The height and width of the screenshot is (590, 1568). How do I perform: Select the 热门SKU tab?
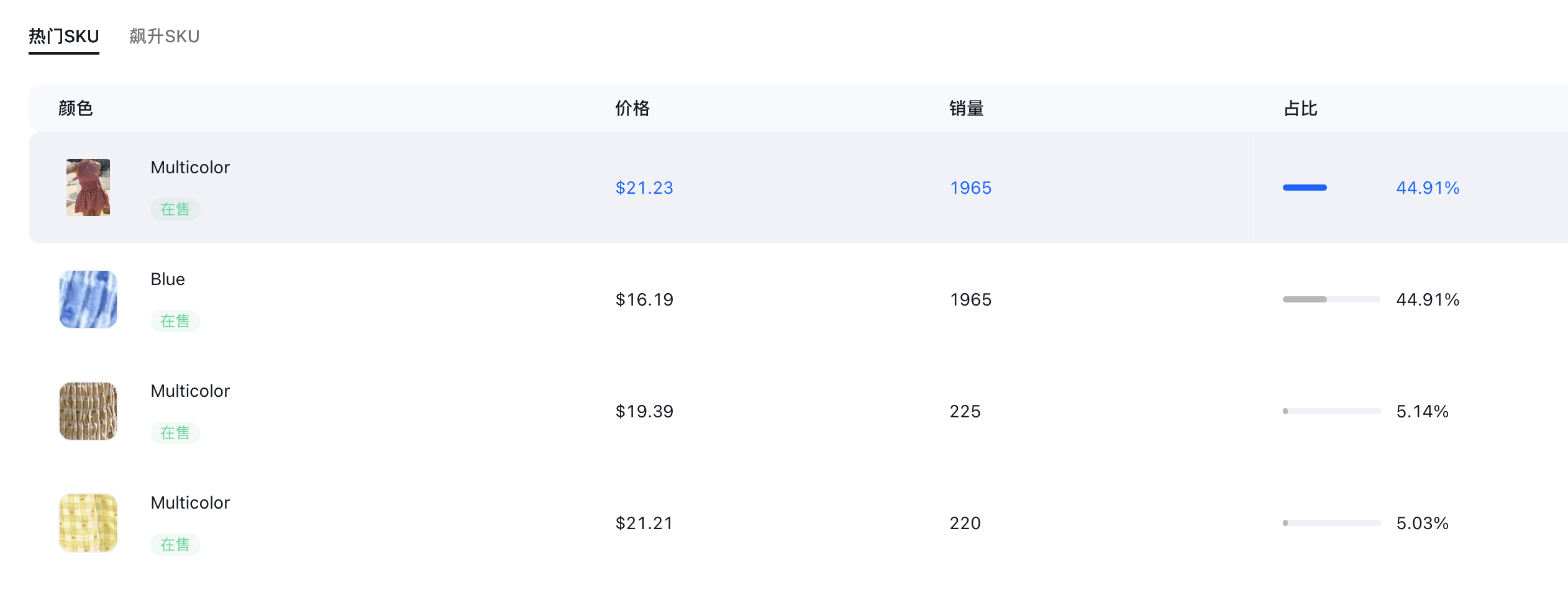click(x=64, y=36)
